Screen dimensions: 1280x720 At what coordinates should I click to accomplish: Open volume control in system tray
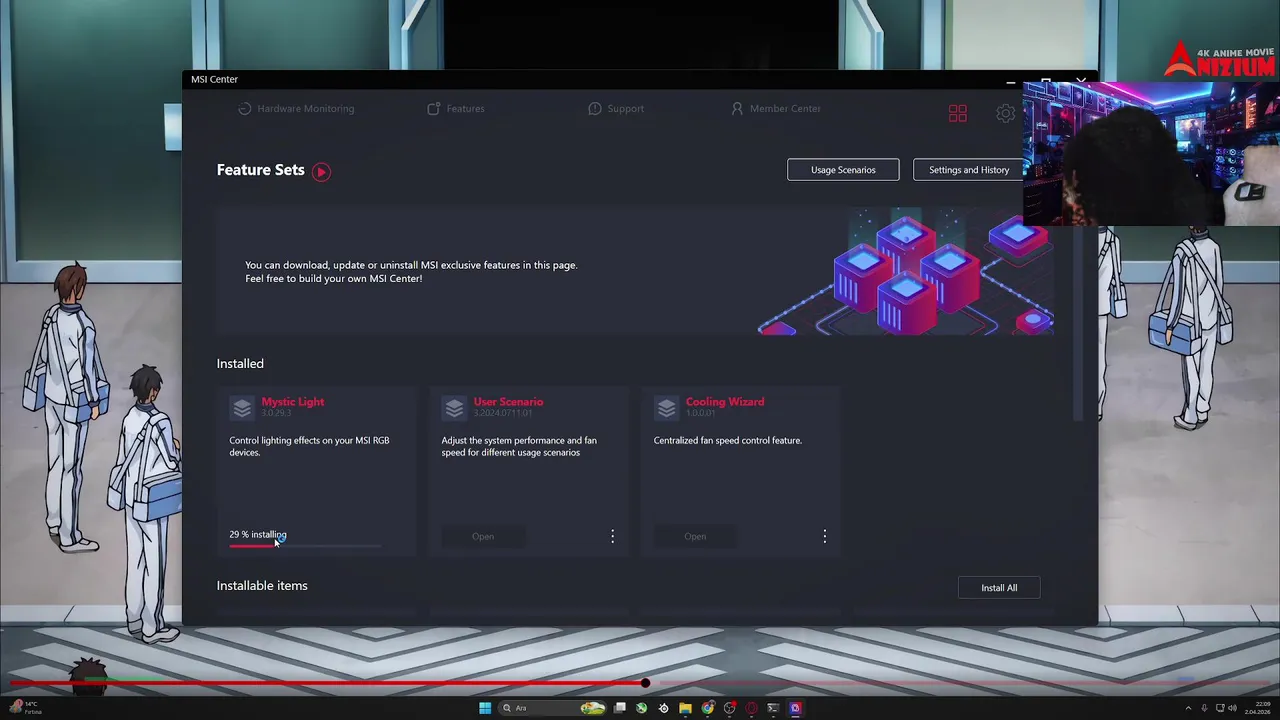pos(1233,708)
